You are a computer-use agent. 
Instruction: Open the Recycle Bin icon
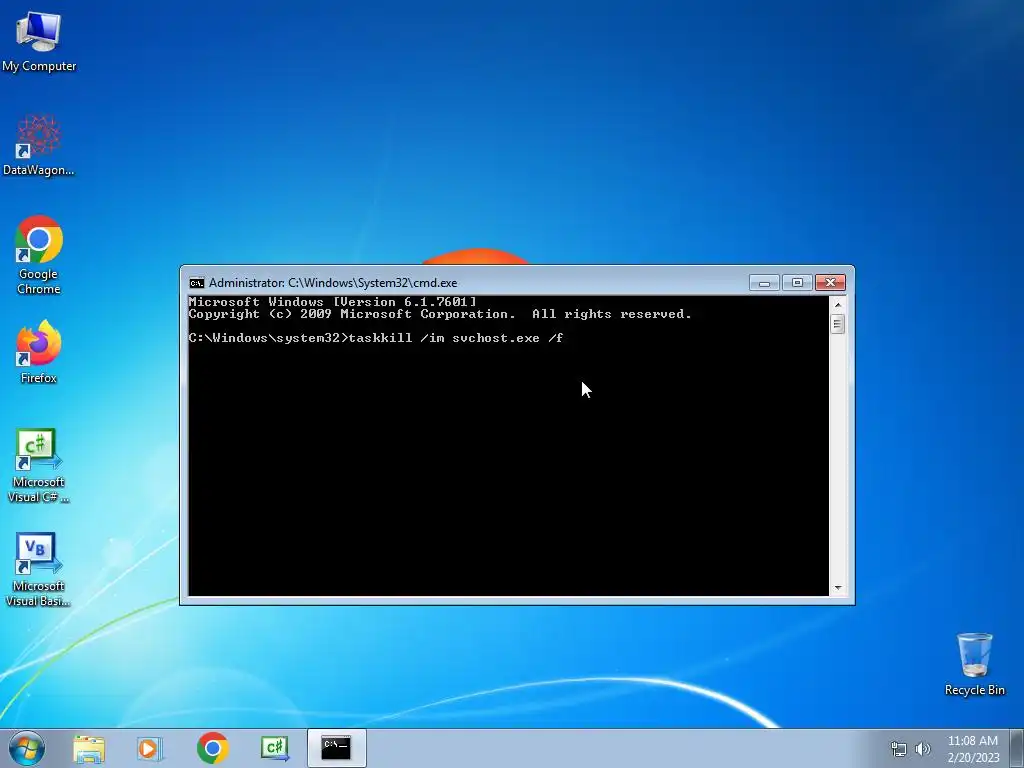pyautogui.click(x=974, y=664)
